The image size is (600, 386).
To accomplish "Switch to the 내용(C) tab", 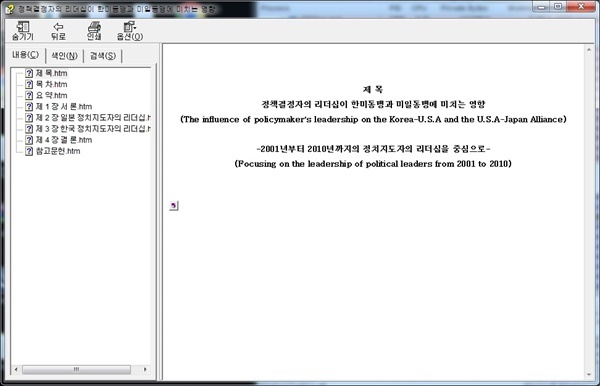I will [25, 55].
